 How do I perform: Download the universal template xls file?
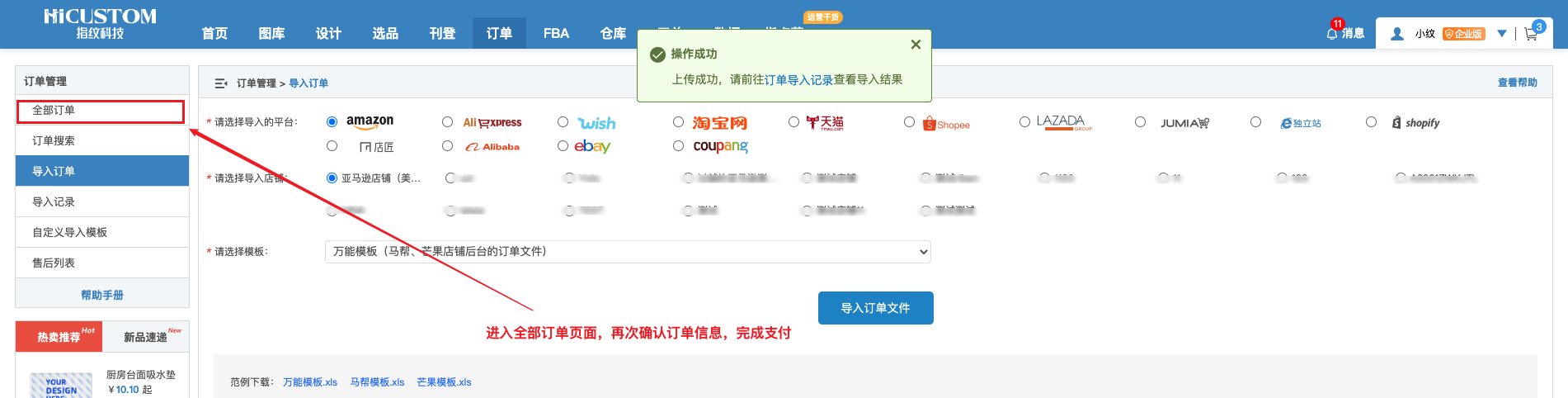pos(310,382)
